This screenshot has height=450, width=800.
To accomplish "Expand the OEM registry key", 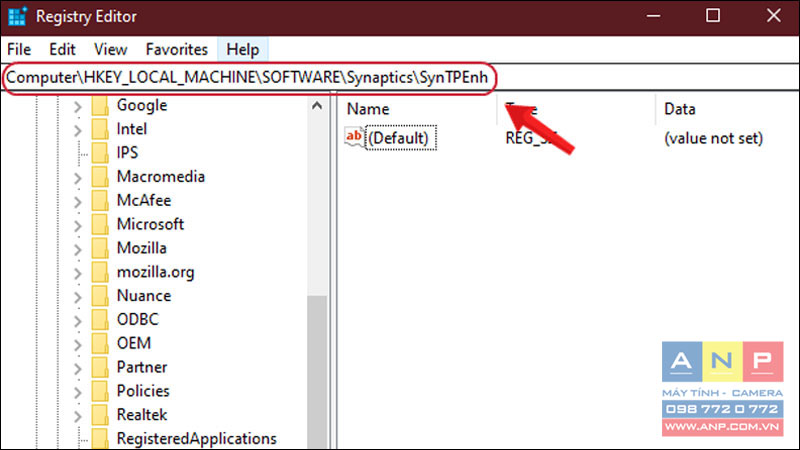I will click(x=78, y=345).
